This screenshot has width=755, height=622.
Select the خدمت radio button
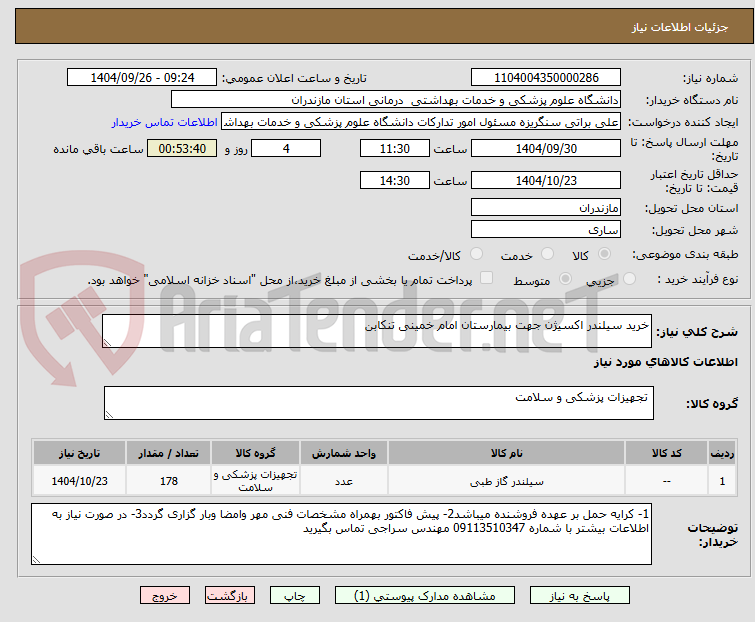tap(547, 253)
